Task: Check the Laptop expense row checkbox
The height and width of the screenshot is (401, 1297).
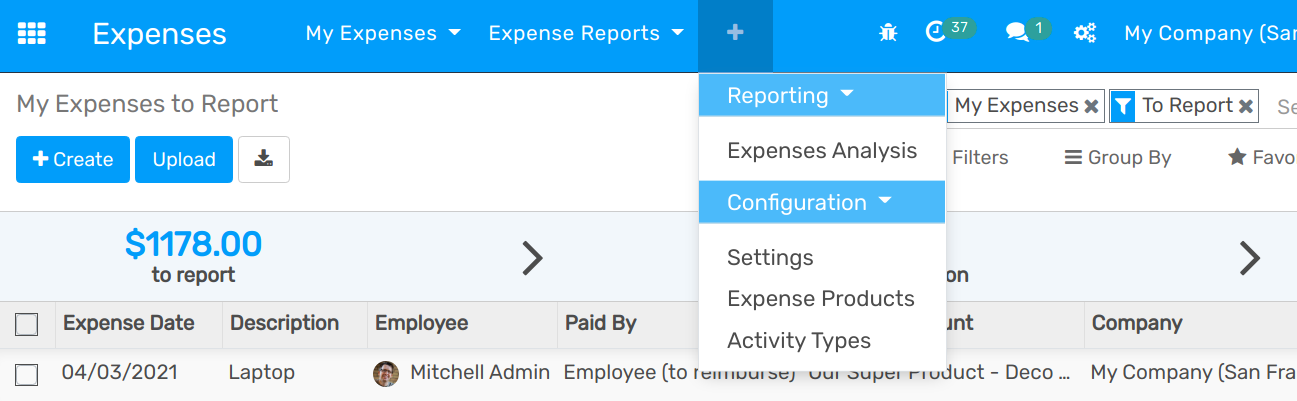Action: click(x=27, y=374)
